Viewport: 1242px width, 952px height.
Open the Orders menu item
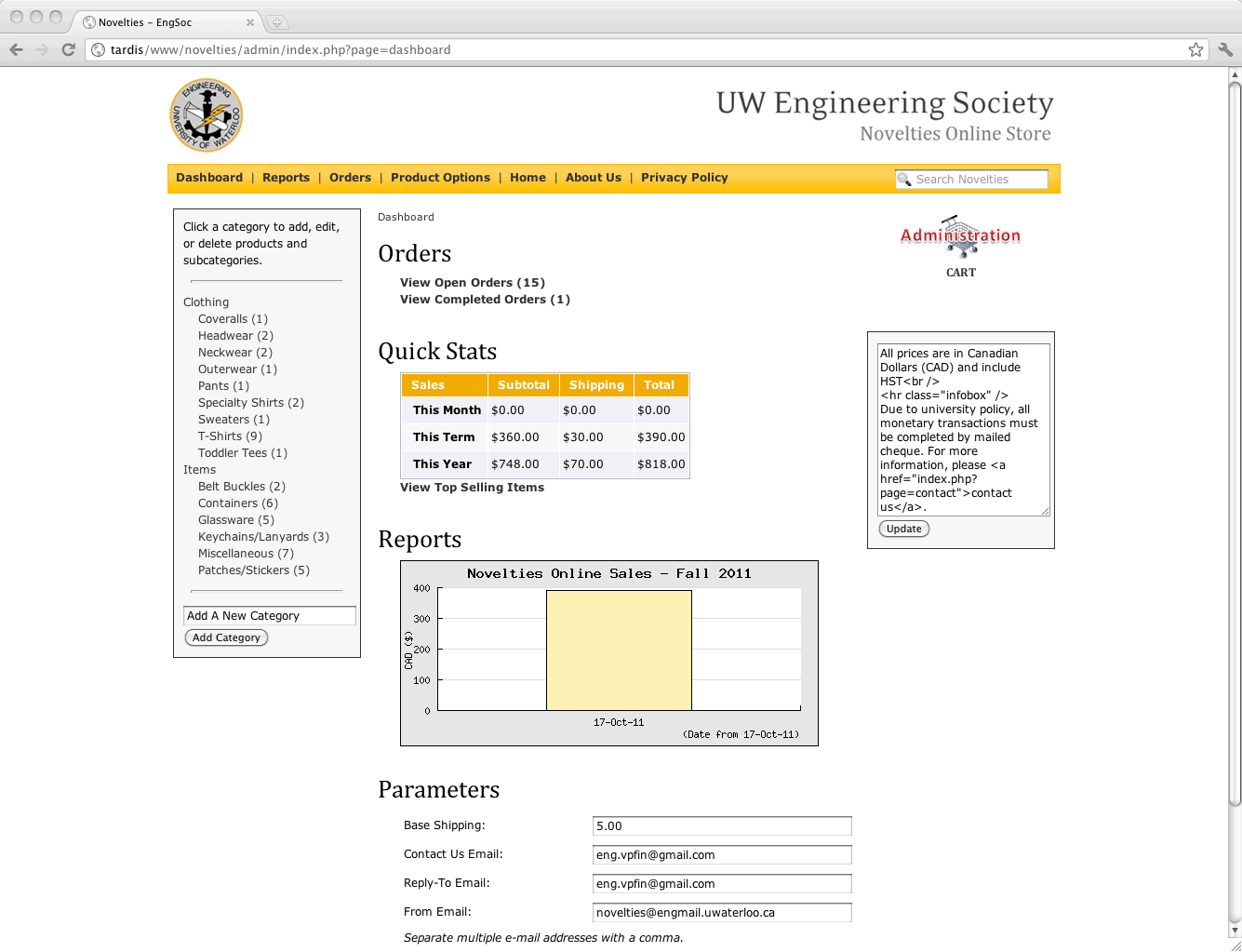click(350, 178)
